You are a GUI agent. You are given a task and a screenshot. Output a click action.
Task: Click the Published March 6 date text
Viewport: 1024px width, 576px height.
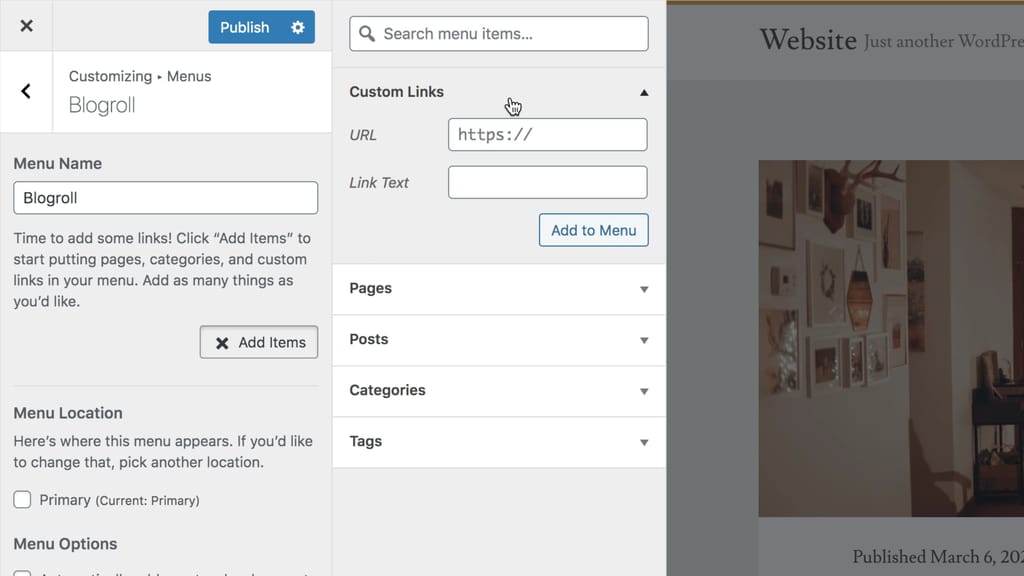pos(938,557)
